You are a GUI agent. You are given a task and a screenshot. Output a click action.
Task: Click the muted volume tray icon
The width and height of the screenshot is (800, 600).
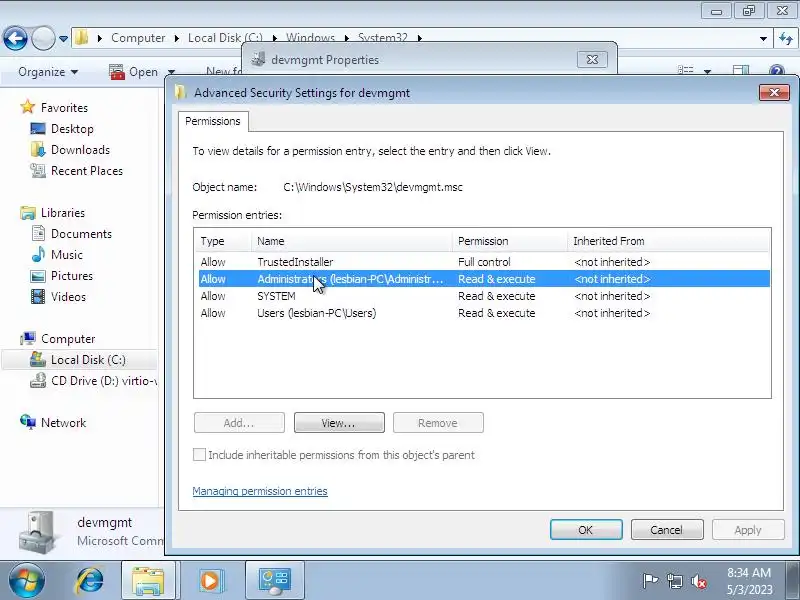tap(698, 581)
